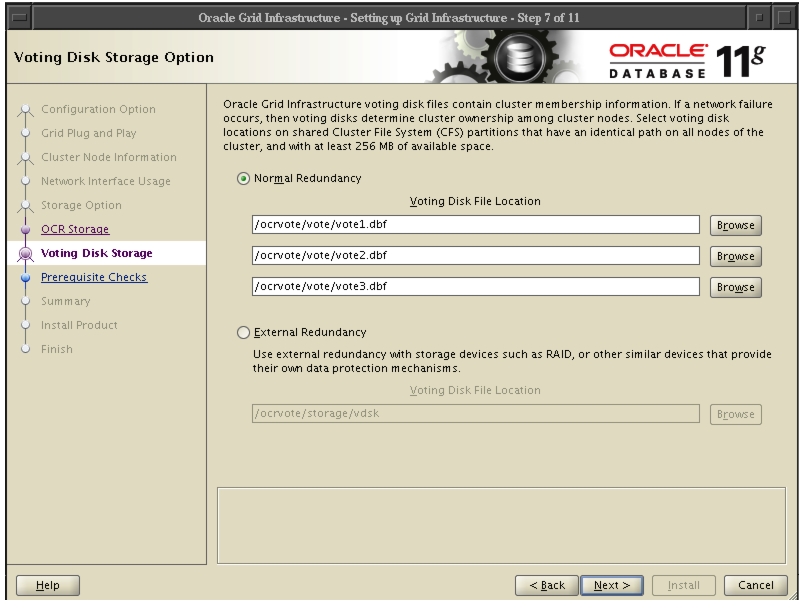
Task: Browse for the vote1.dbf file location
Action: 736,225
